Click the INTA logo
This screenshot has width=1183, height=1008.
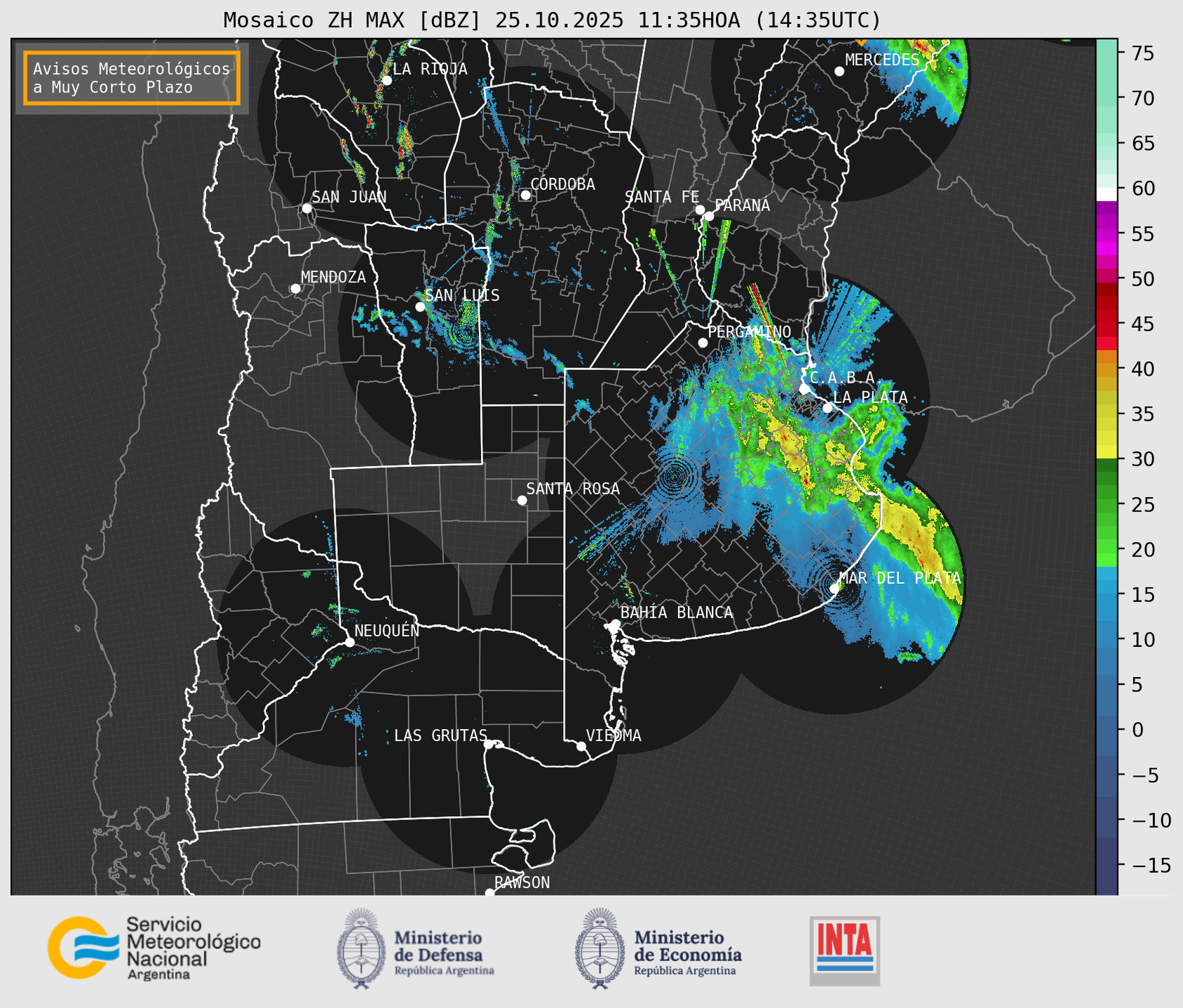pos(844,951)
